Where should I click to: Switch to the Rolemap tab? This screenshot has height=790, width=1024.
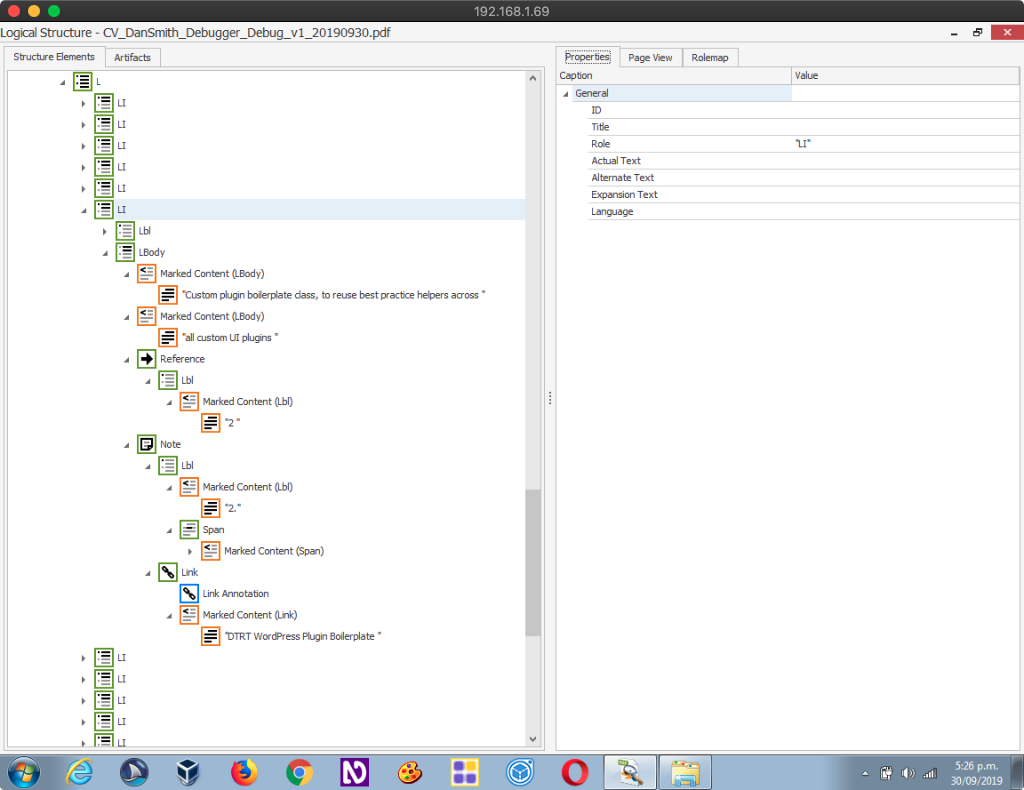click(710, 58)
